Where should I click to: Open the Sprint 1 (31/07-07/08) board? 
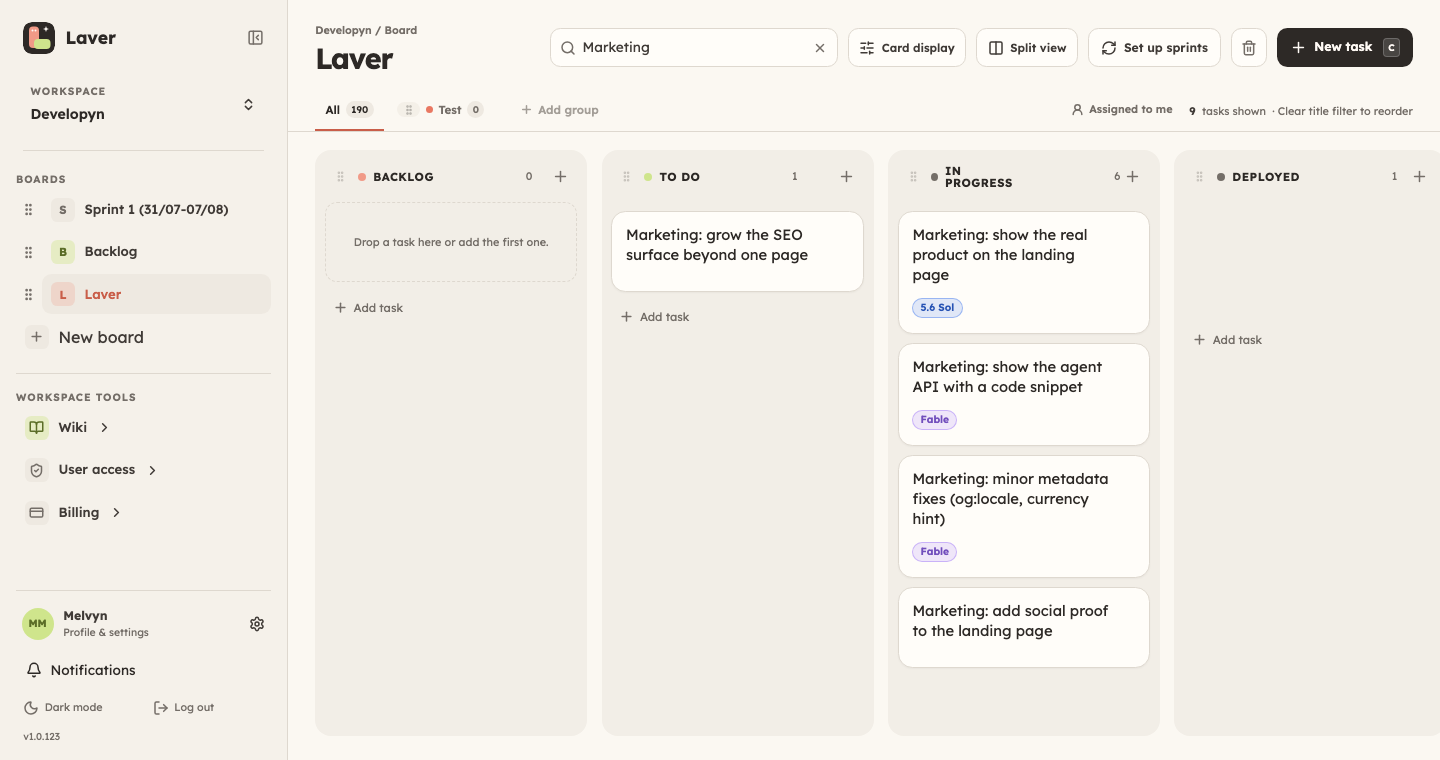[x=156, y=210]
